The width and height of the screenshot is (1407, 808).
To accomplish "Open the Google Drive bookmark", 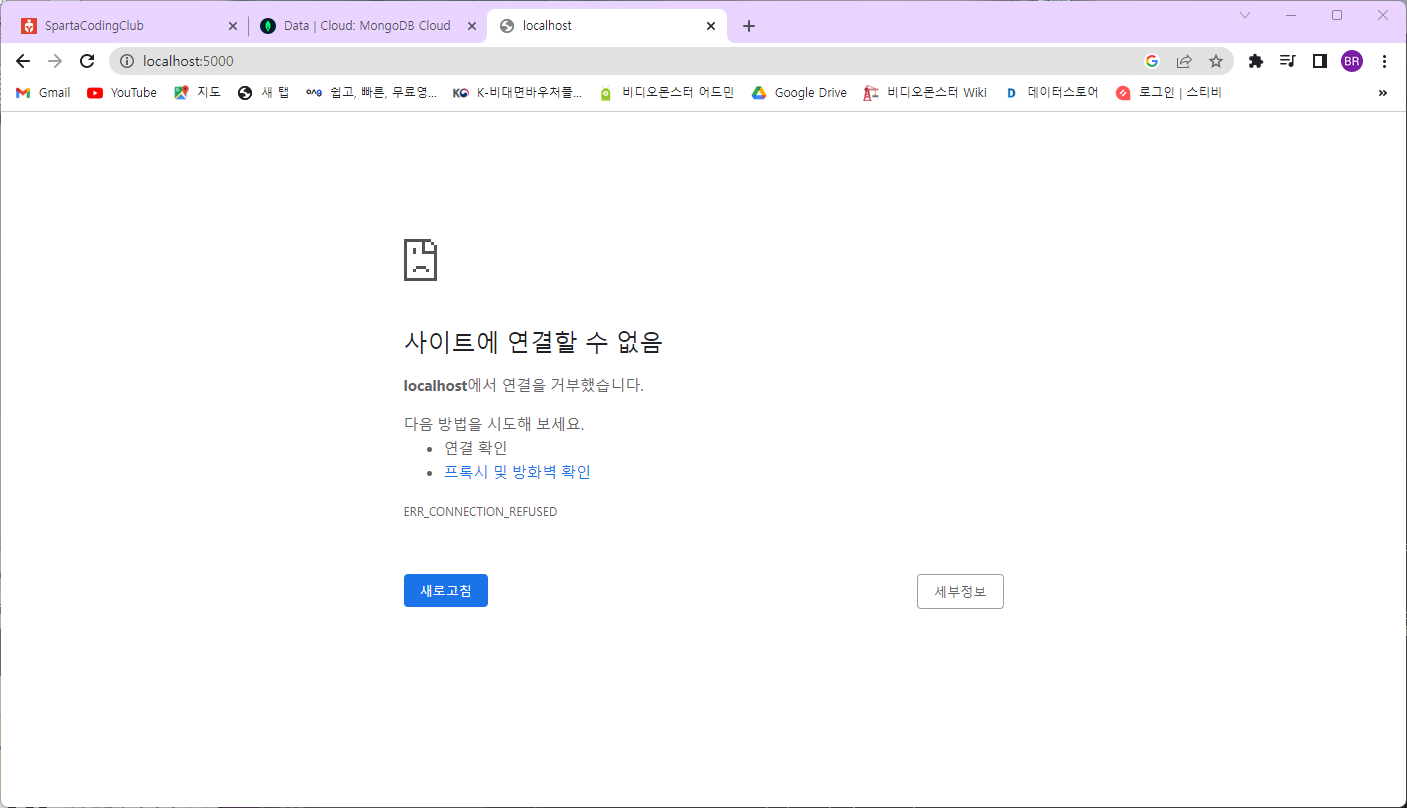I will (x=799, y=93).
